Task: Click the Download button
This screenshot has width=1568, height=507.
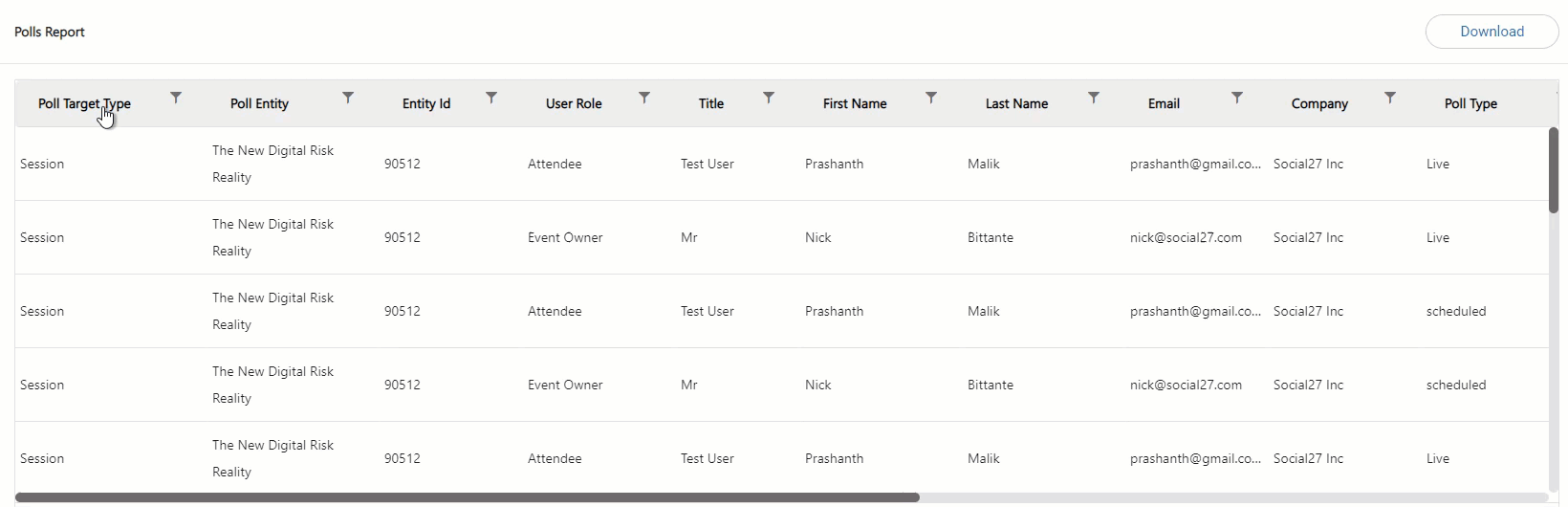Action: coord(1492,32)
